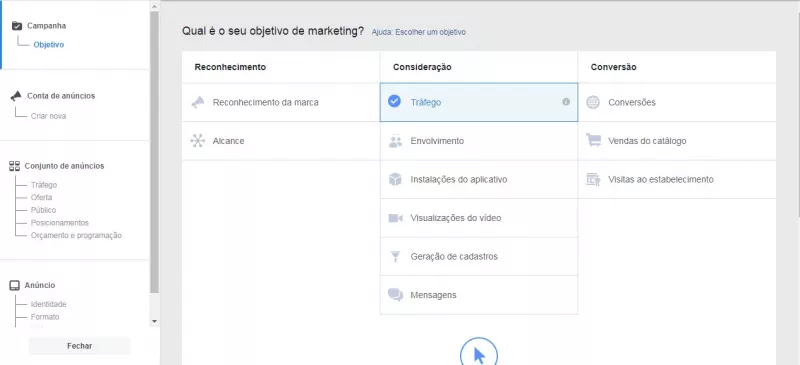Image resolution: width=800 pixels, height=365 pixels.
Task: Click the Visualizações do vídeo camera icon
Action: point(395,218)
